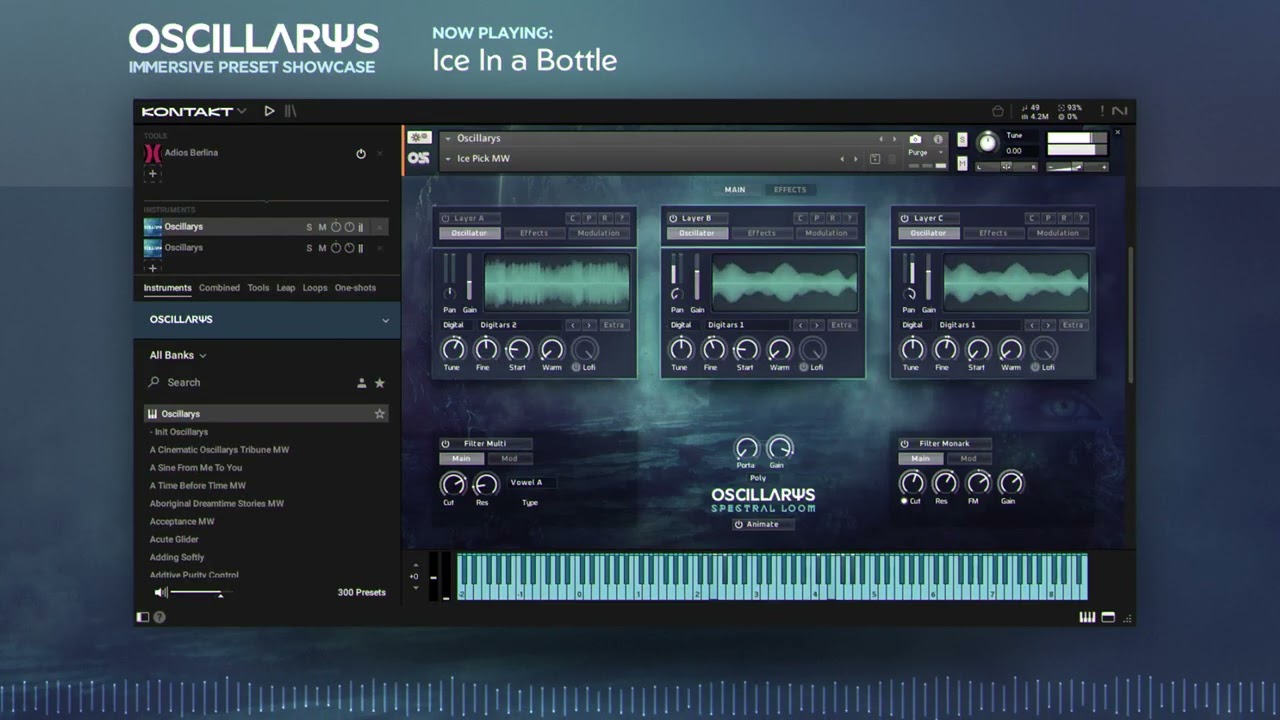1280x720 pixels.
Task: Solo the first Oscillarys instrument
Action: (x=309, y=227)
